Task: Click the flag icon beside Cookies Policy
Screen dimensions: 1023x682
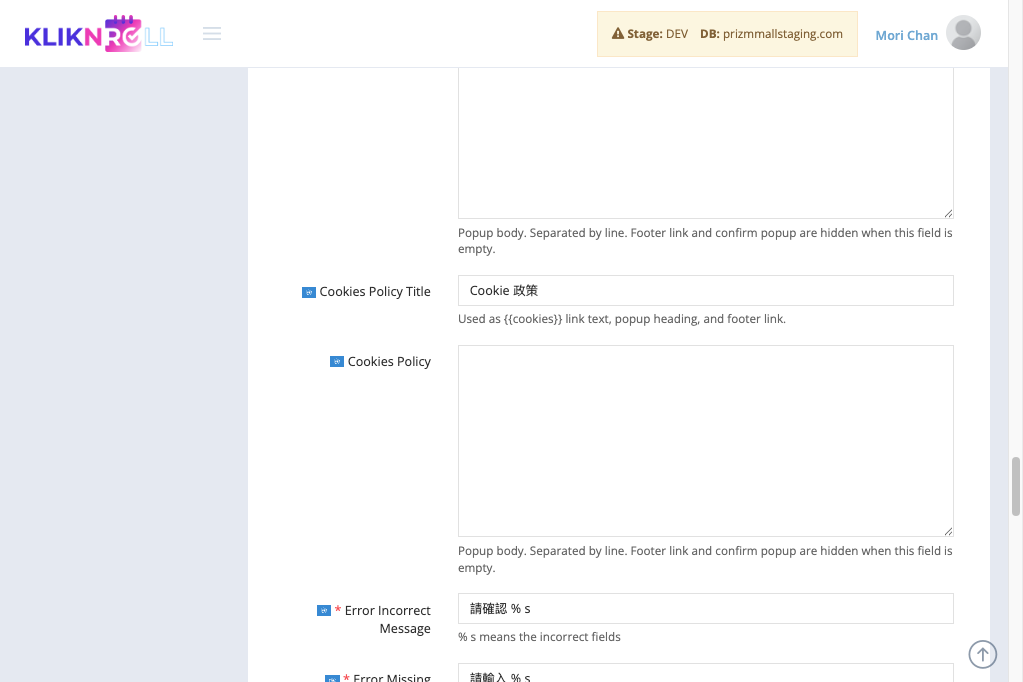Action: click(x=337, y=362)
